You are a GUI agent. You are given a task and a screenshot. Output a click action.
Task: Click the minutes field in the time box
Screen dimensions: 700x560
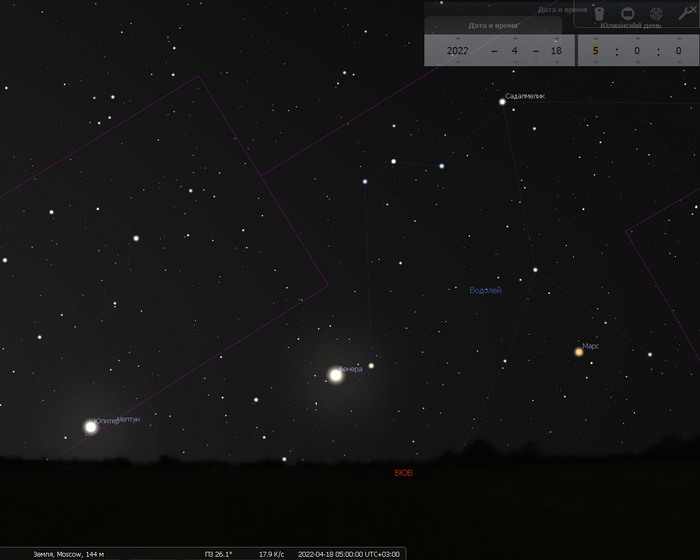[638, 50]
